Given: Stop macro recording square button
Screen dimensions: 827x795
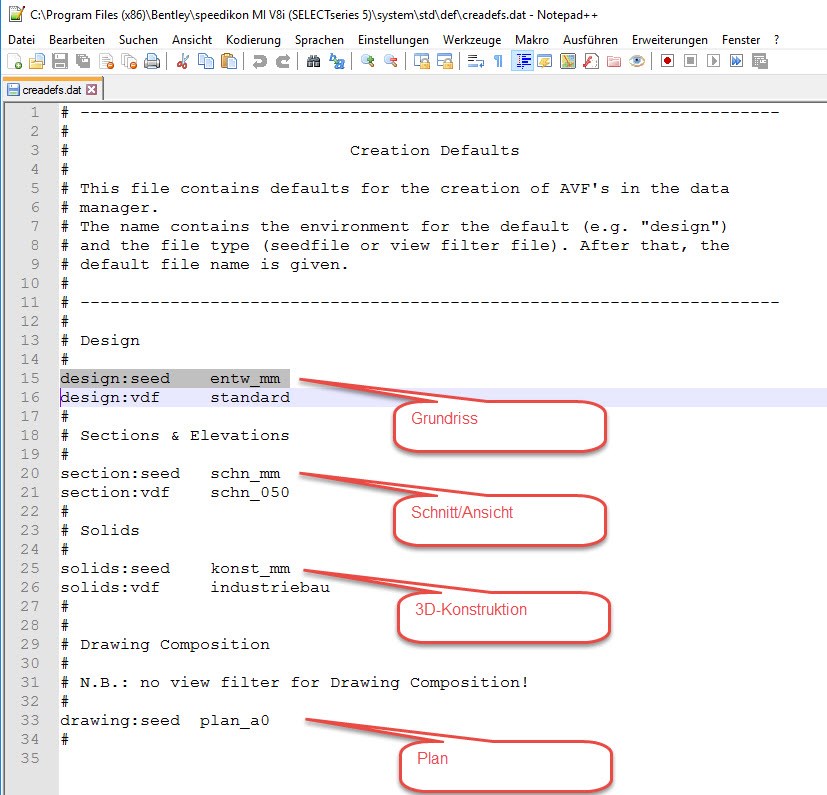Looking at the screenshot, I should click(690, 62).
